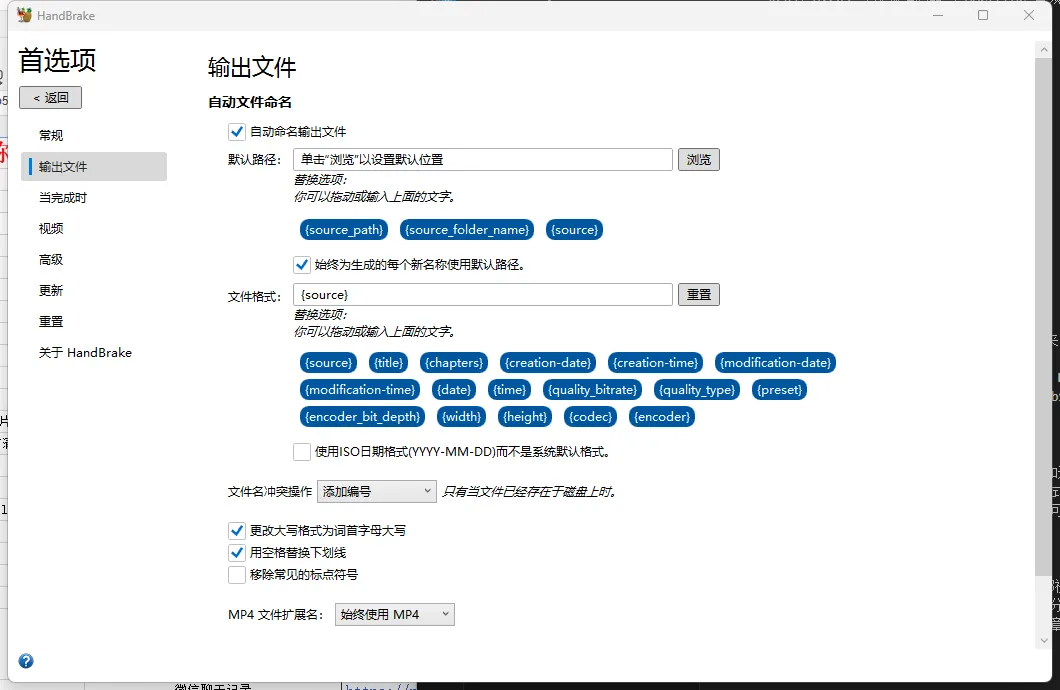Click the {source_folder_name} placeholder tag

click(x=467, y=230)
